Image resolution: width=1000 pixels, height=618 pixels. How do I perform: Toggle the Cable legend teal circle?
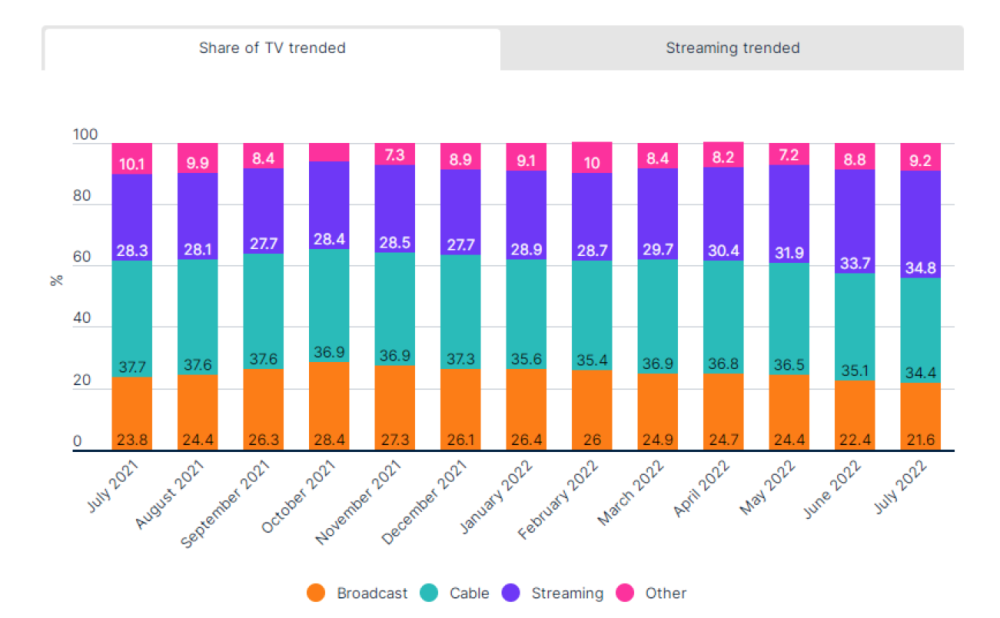429,592
